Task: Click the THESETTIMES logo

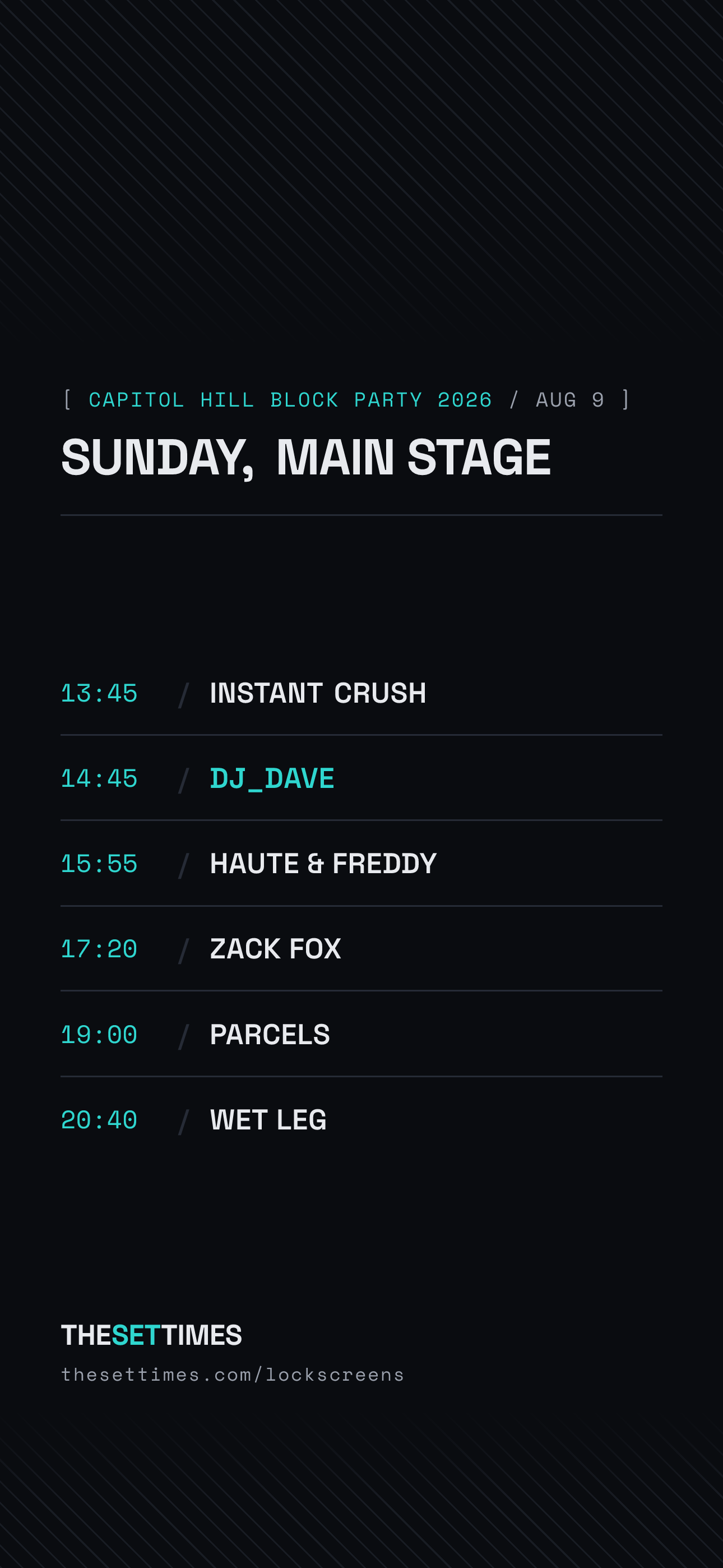Action: [x=151, y=1335]
